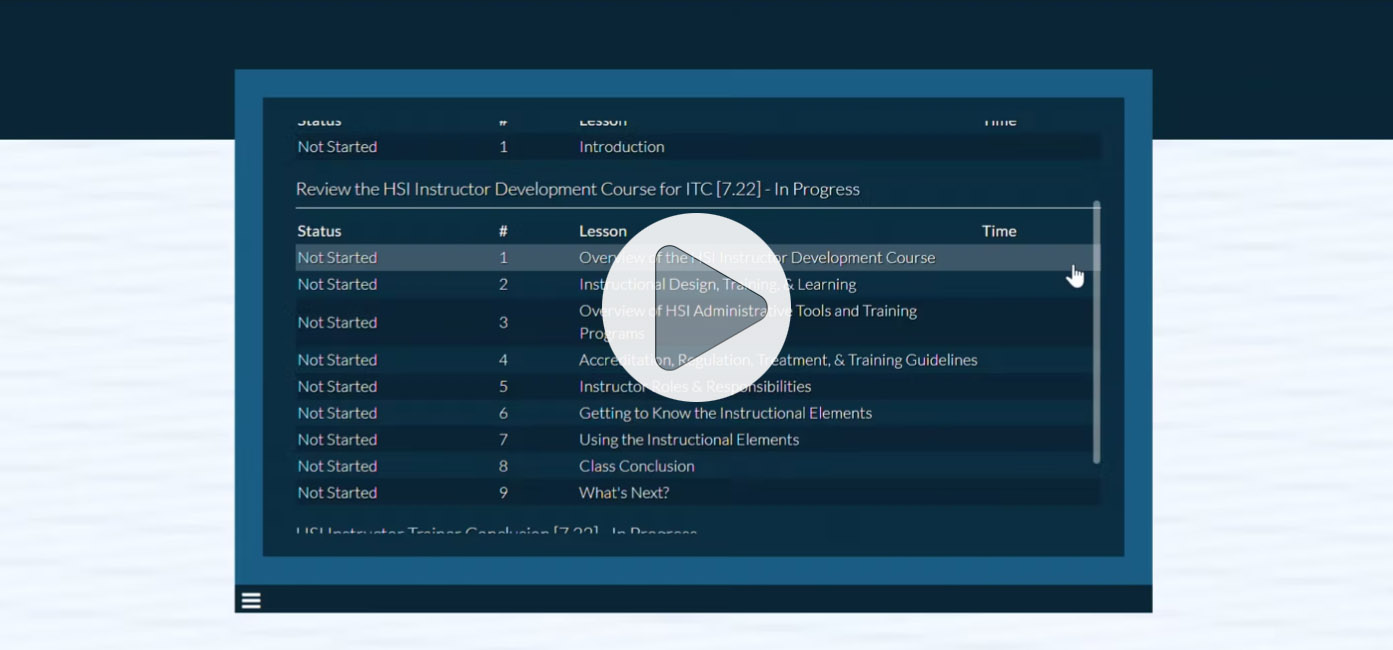This screenshot has width=1393, height=650.
Task: Click "Not Started" status in What's Next row
Action: [337, 492]
